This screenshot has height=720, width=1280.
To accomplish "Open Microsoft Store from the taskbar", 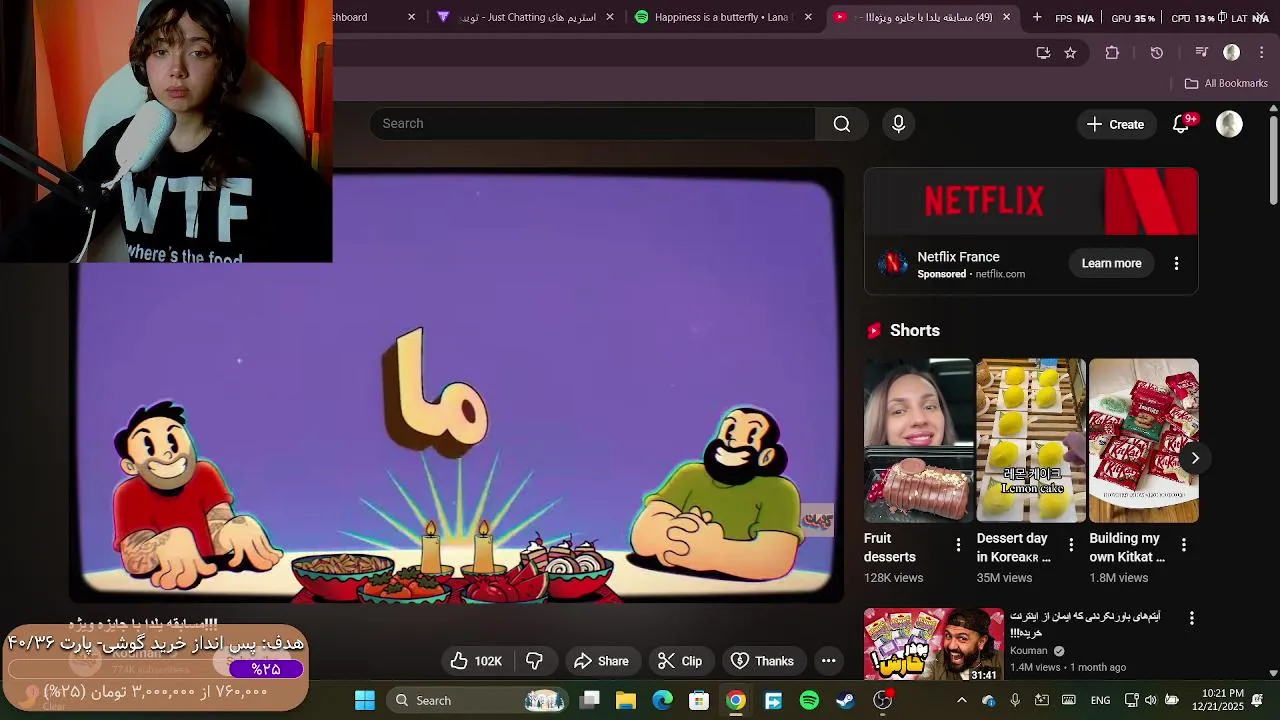I will 699,700.
